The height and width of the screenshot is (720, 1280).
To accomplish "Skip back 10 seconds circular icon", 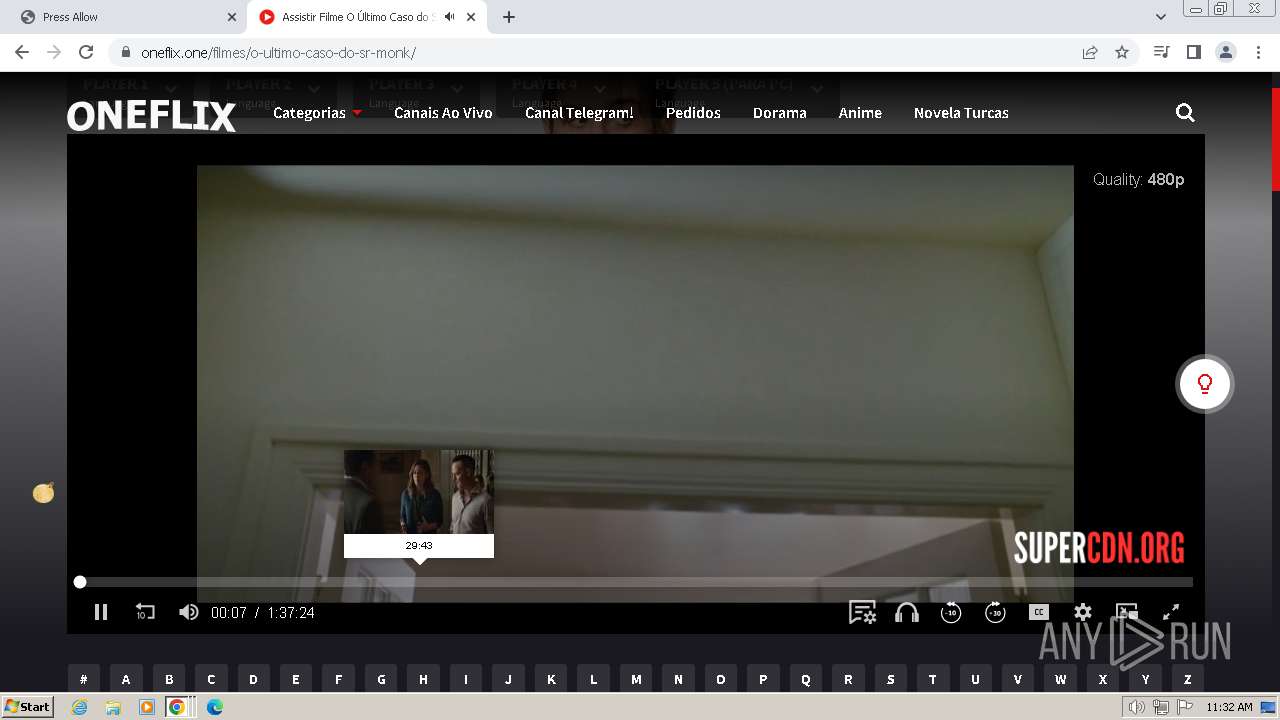I will pyautogui.click(x=951, y=612).
